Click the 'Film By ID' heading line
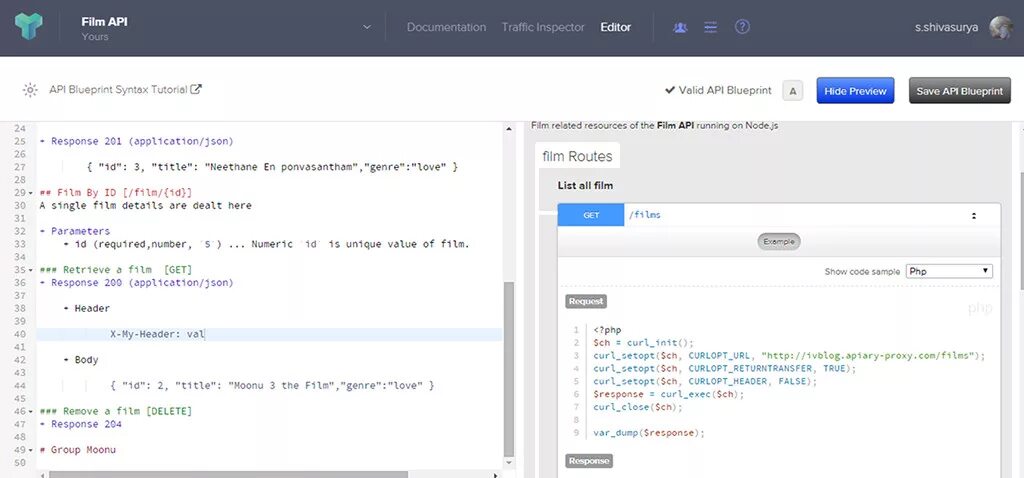The height and width of the screenshot is (478, 1024). tap(116, 193)
